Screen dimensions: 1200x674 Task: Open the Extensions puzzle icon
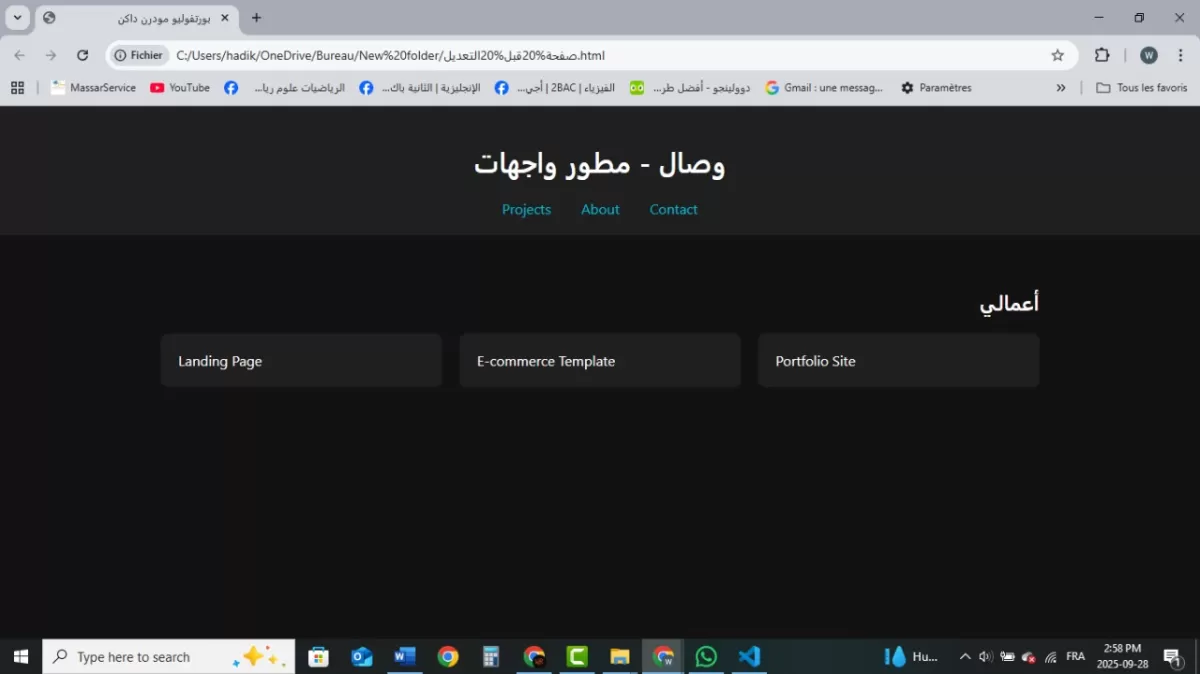click(1102, 56)
